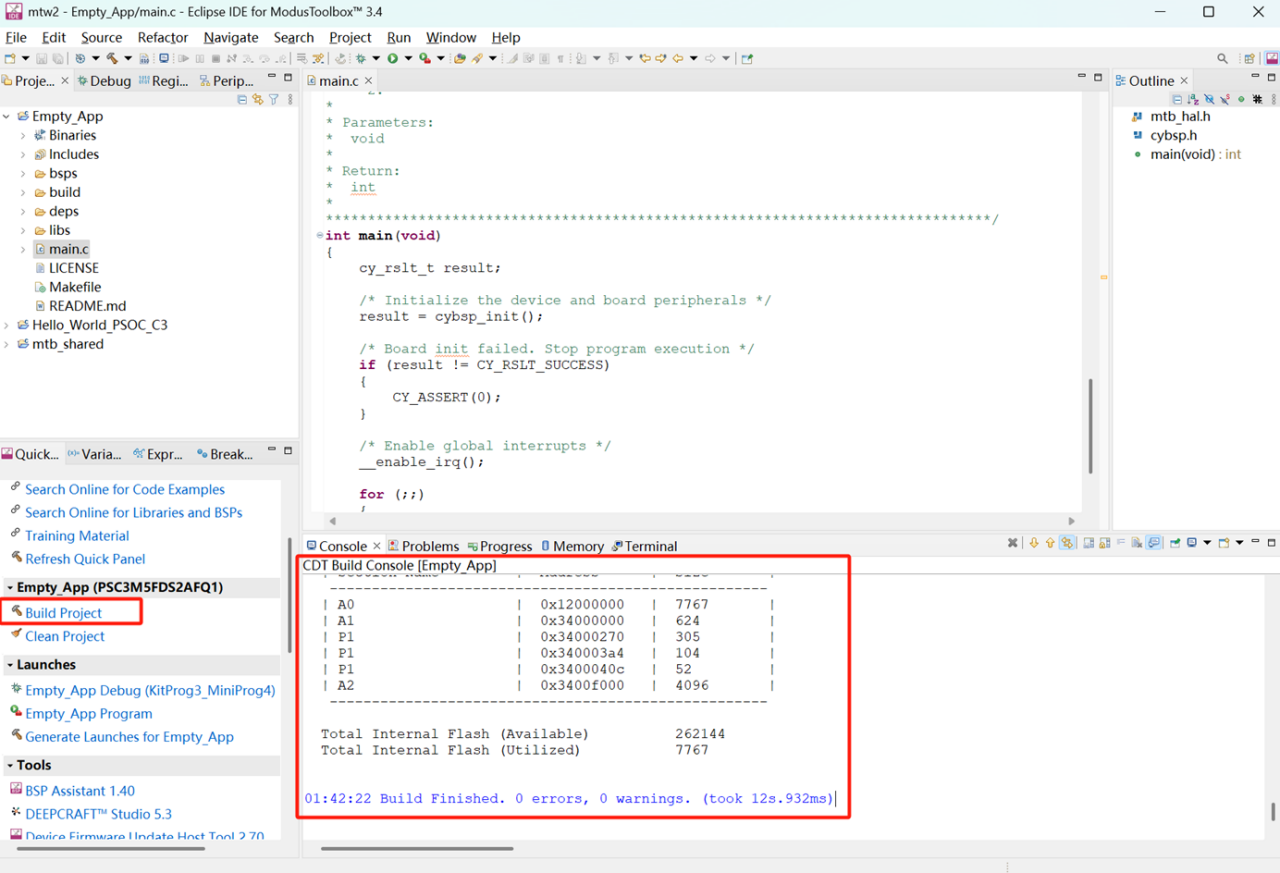The width and height of the screenshot is (1280, 873).
Task: Open the toolbar Search magnifier icon
Action: click(x=1222, y=59)
